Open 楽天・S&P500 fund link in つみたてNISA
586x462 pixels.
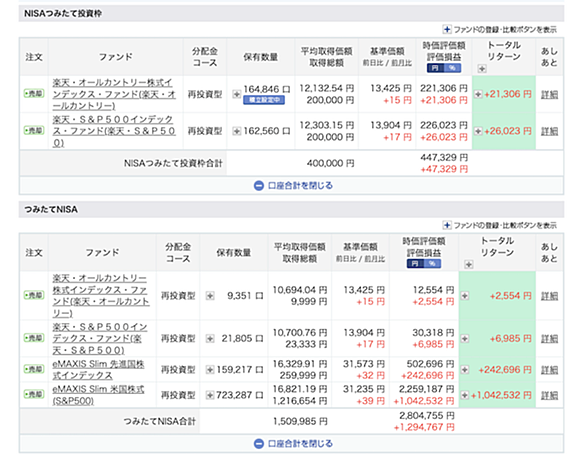(x=100, y=339)
